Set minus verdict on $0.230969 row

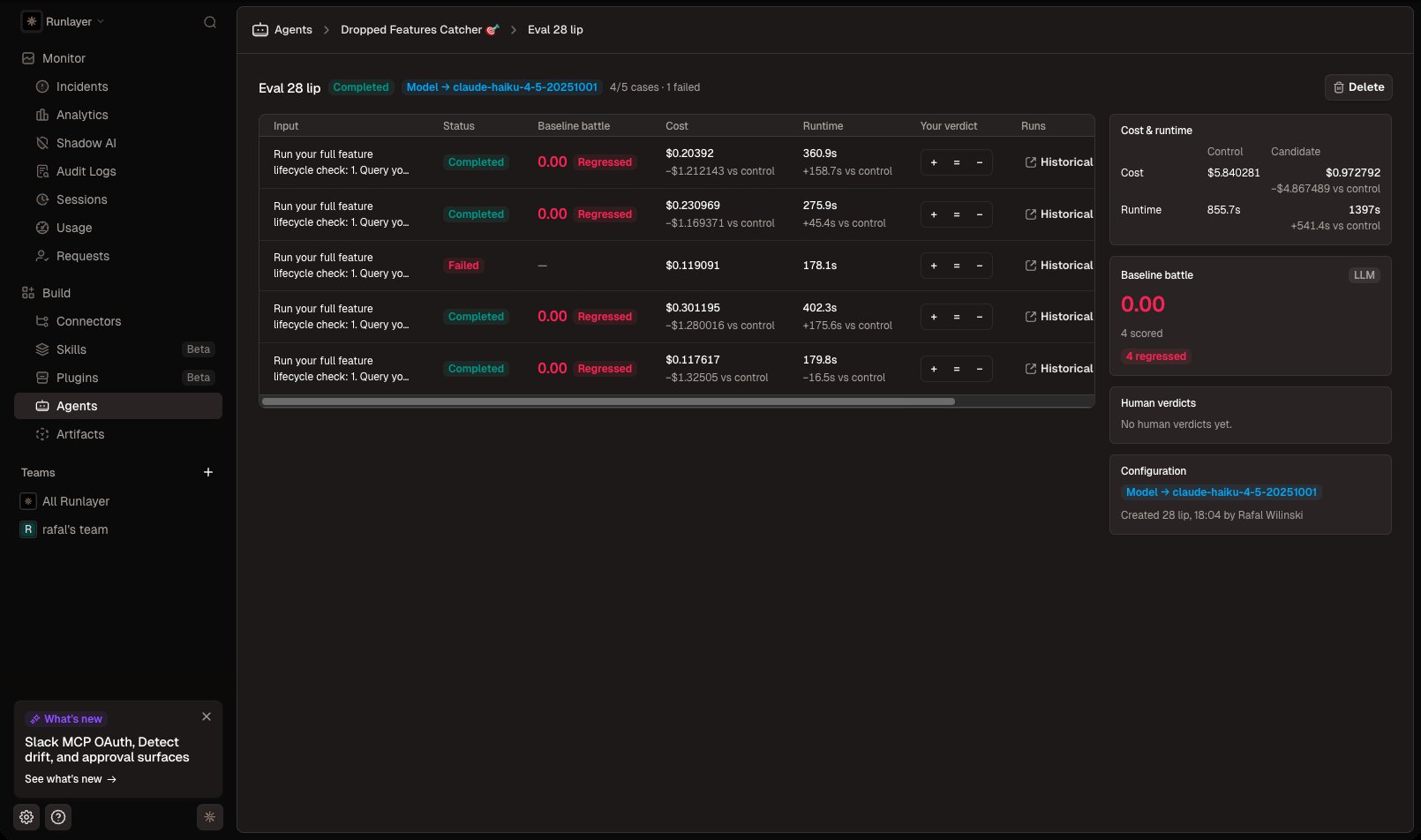coord(980,214)
